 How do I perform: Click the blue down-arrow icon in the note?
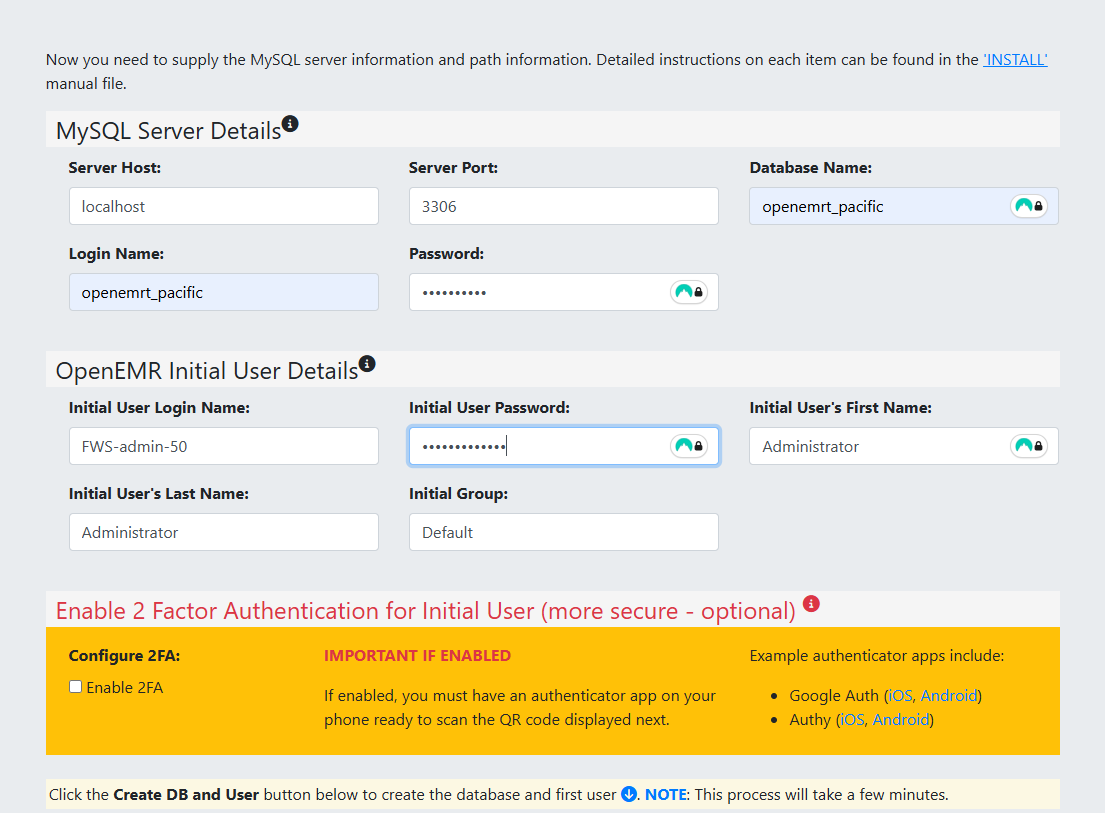[x=629, y=795]
